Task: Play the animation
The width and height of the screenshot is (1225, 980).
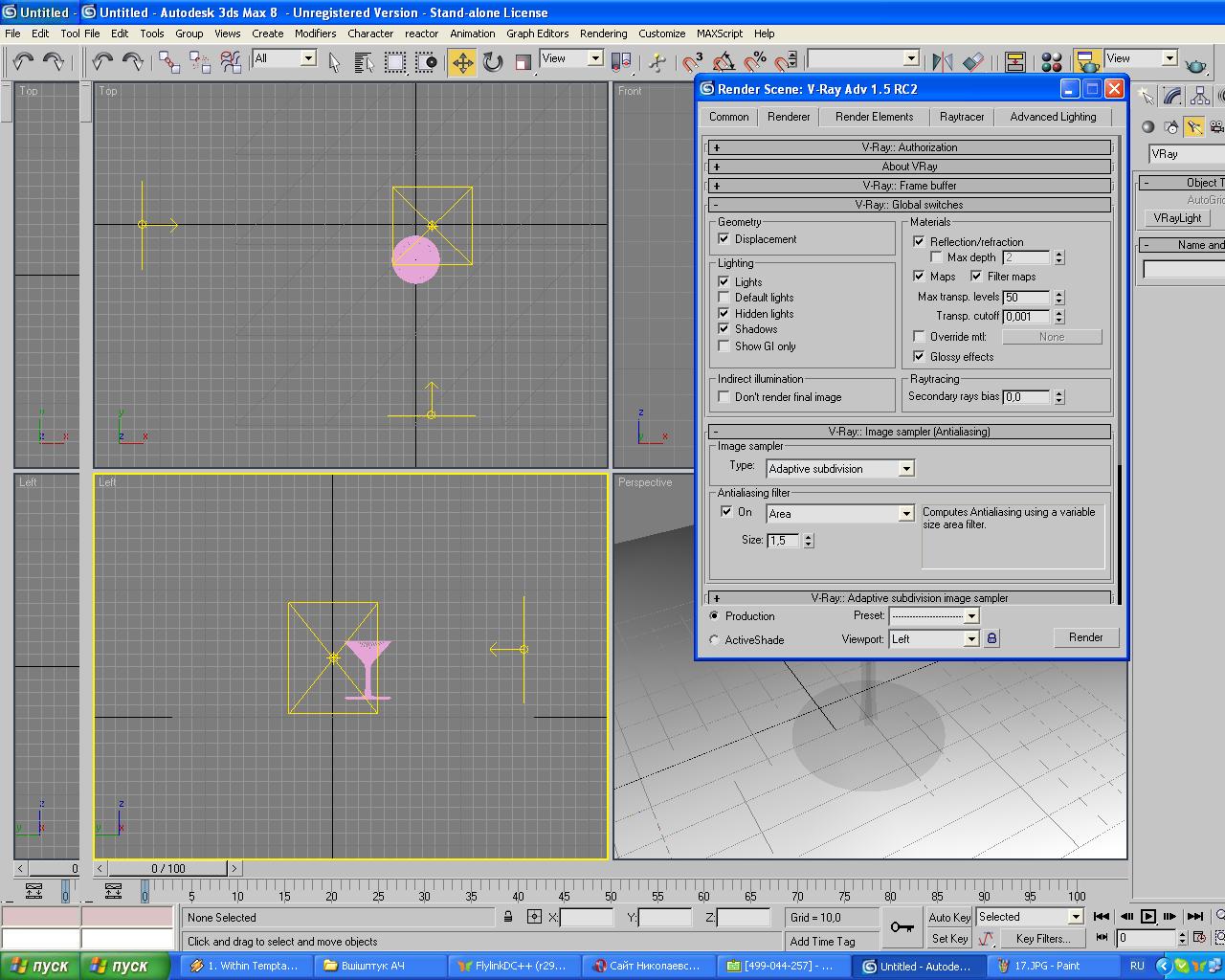Action: pyautogui.click(x=1148, y=916)
